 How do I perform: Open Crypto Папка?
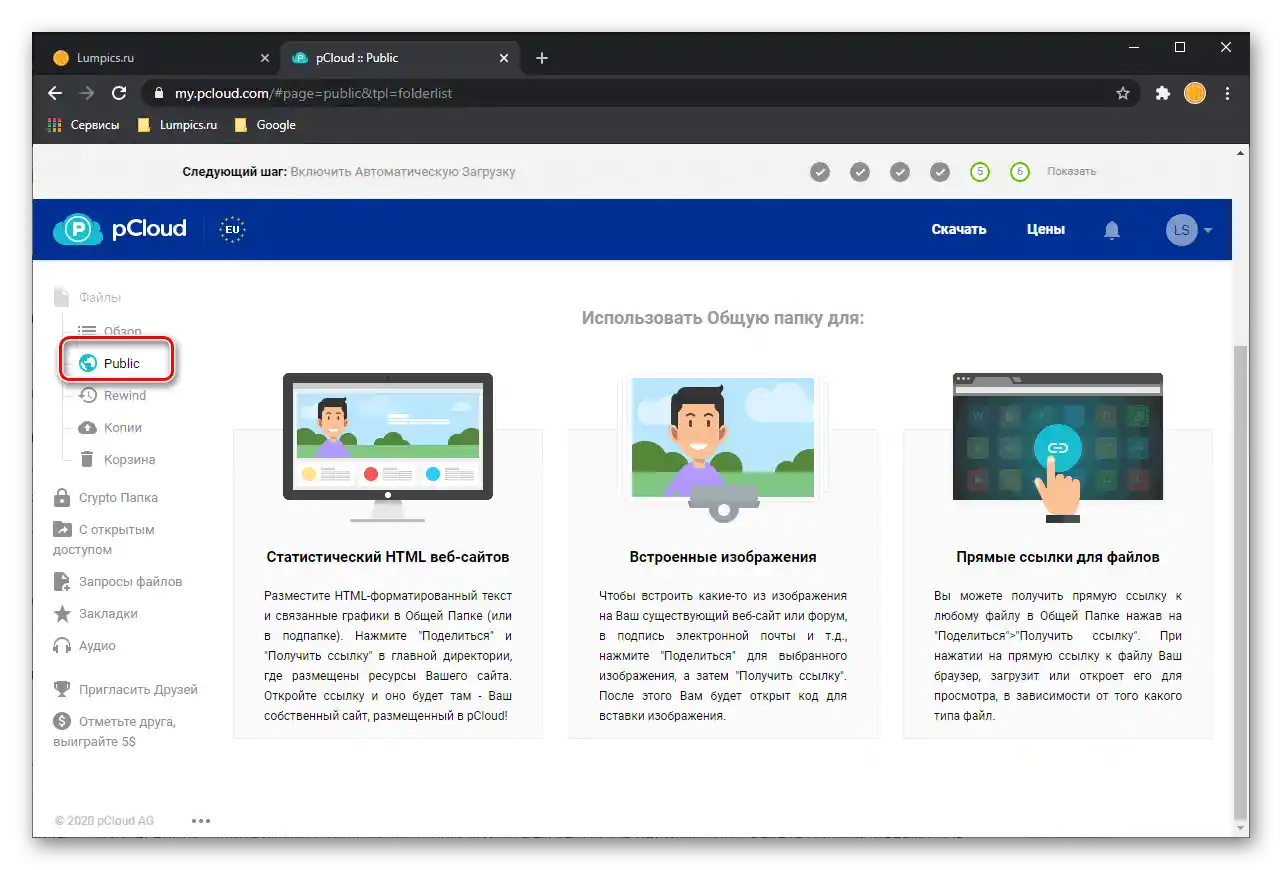[118, 498]
